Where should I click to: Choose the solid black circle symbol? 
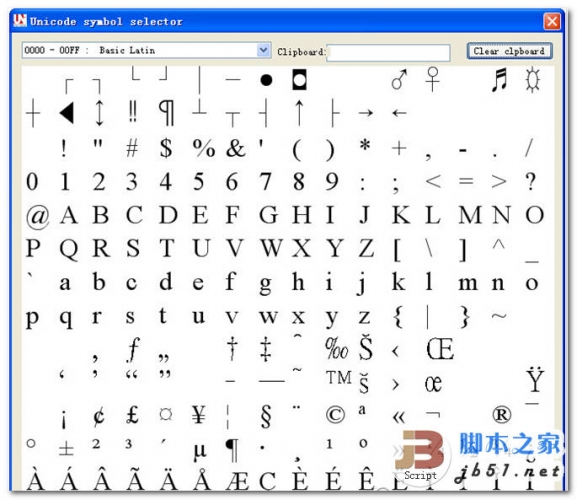266,80
